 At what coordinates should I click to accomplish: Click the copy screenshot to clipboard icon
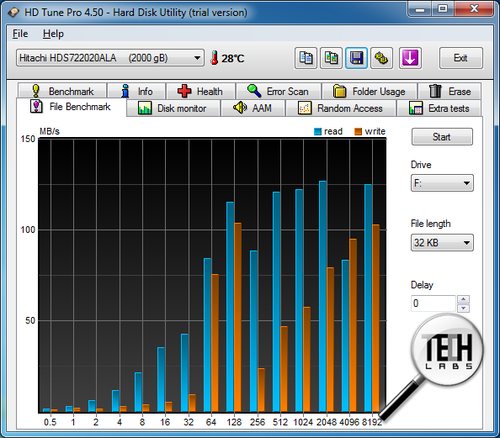tap(331, 58)
